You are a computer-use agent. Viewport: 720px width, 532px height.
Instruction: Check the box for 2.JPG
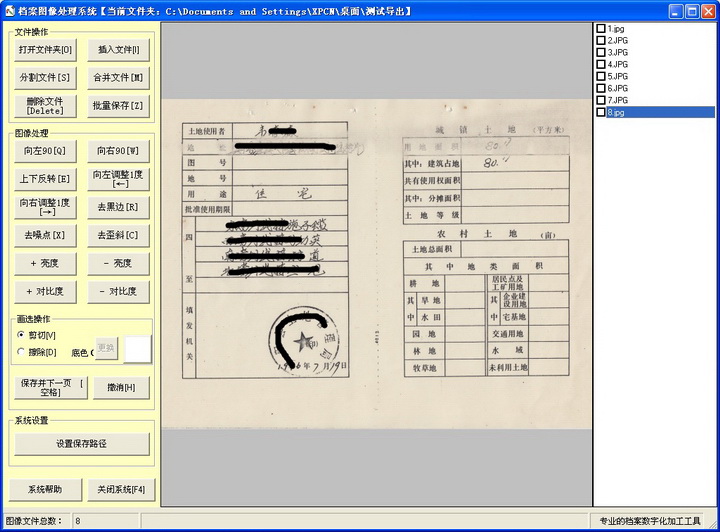click(x=601, y=40)
